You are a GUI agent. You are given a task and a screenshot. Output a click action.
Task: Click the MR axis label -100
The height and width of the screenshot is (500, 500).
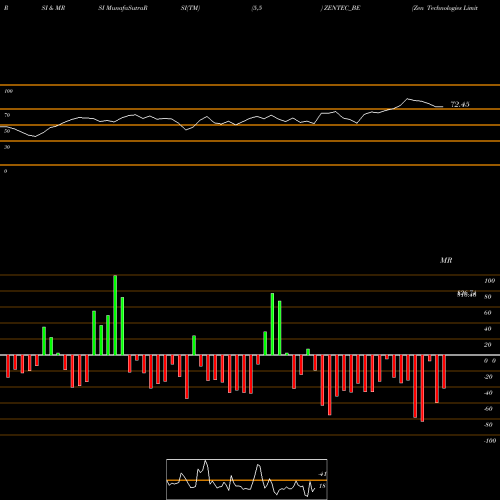(490, 441)
